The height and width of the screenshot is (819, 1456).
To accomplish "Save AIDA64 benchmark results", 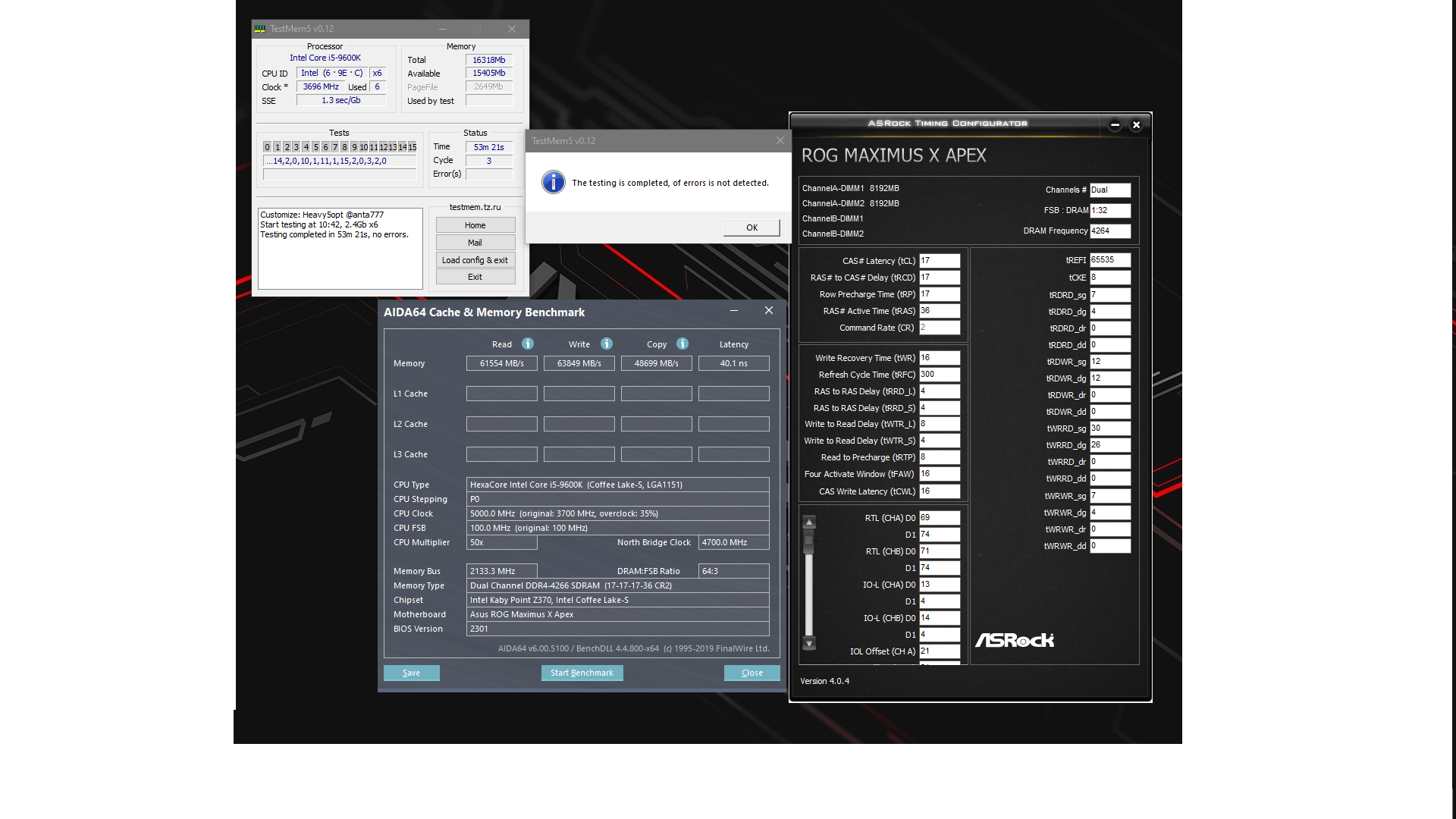I will (411, 673).
